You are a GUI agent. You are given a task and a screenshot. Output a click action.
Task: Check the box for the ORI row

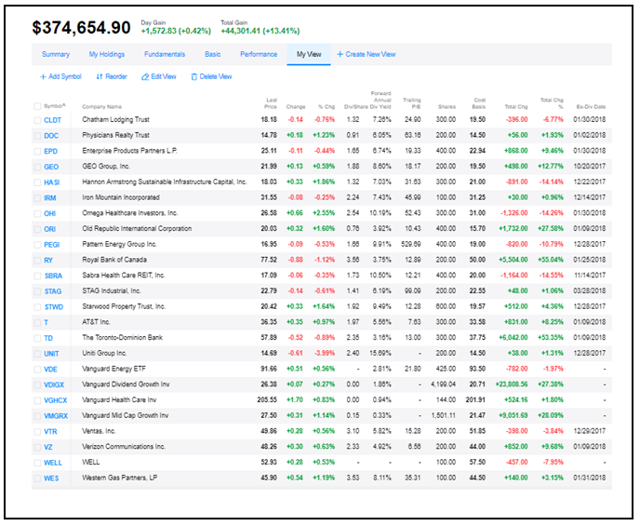point(37,229)
